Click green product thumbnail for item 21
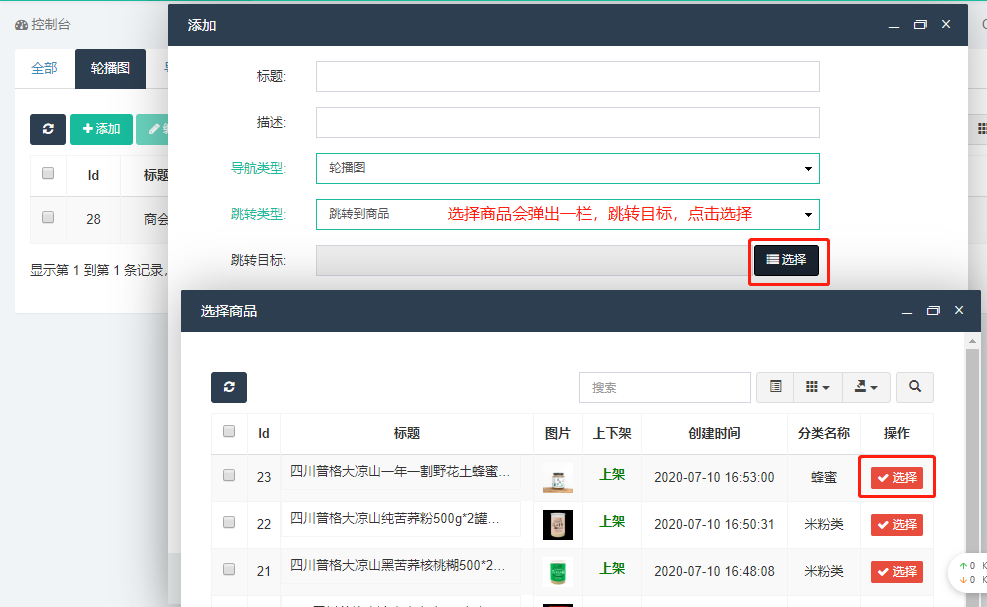The height and width of the screenshot is (607, 987). pos(557,571)
